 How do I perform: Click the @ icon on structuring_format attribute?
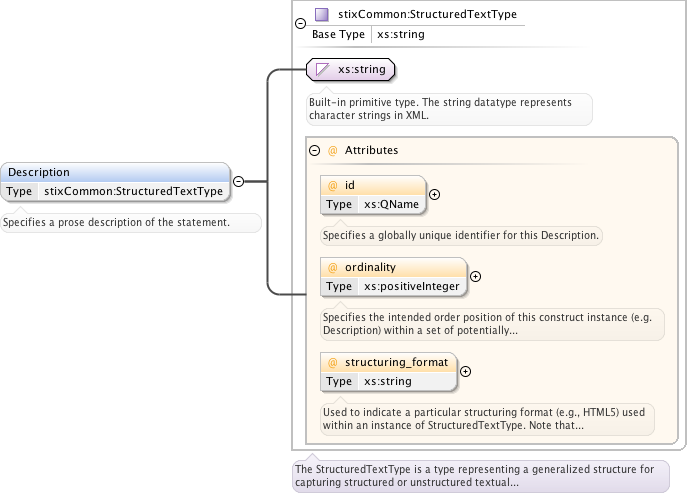[332, 362]
